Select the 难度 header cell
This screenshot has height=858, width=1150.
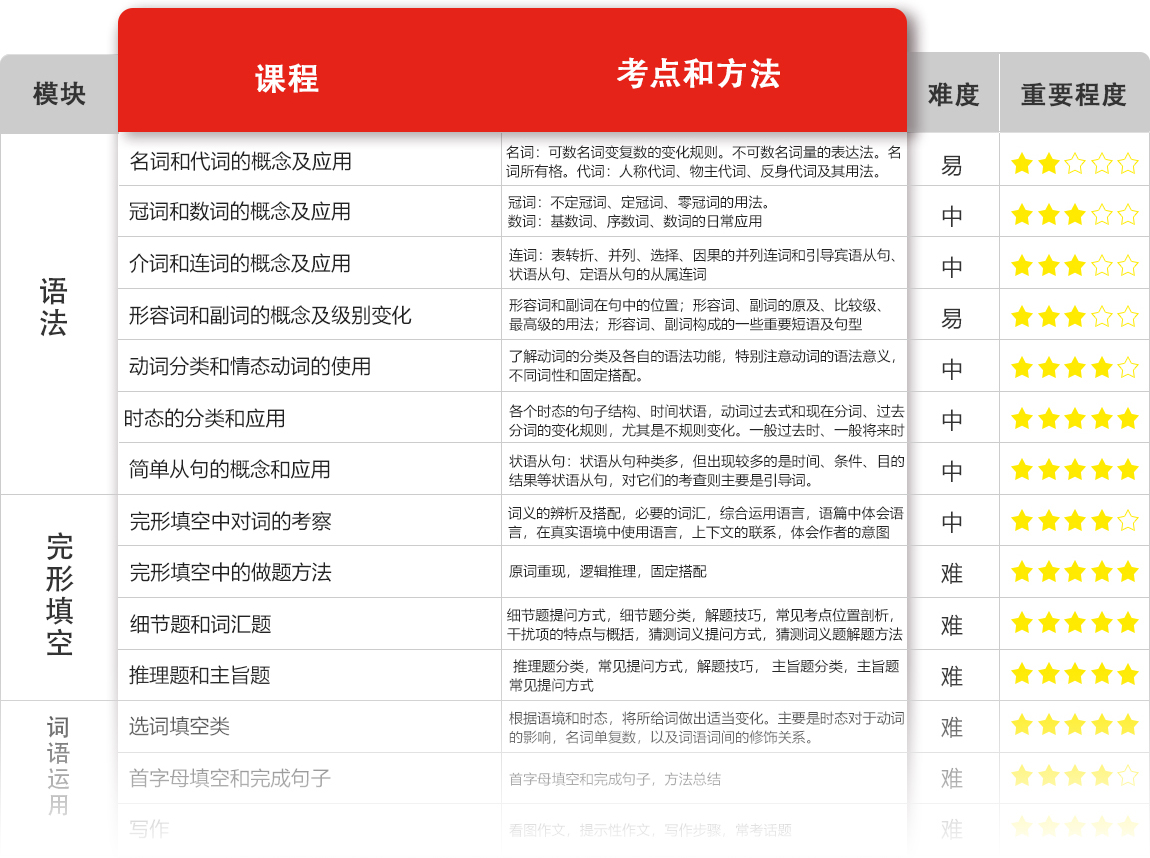point(953,95)
